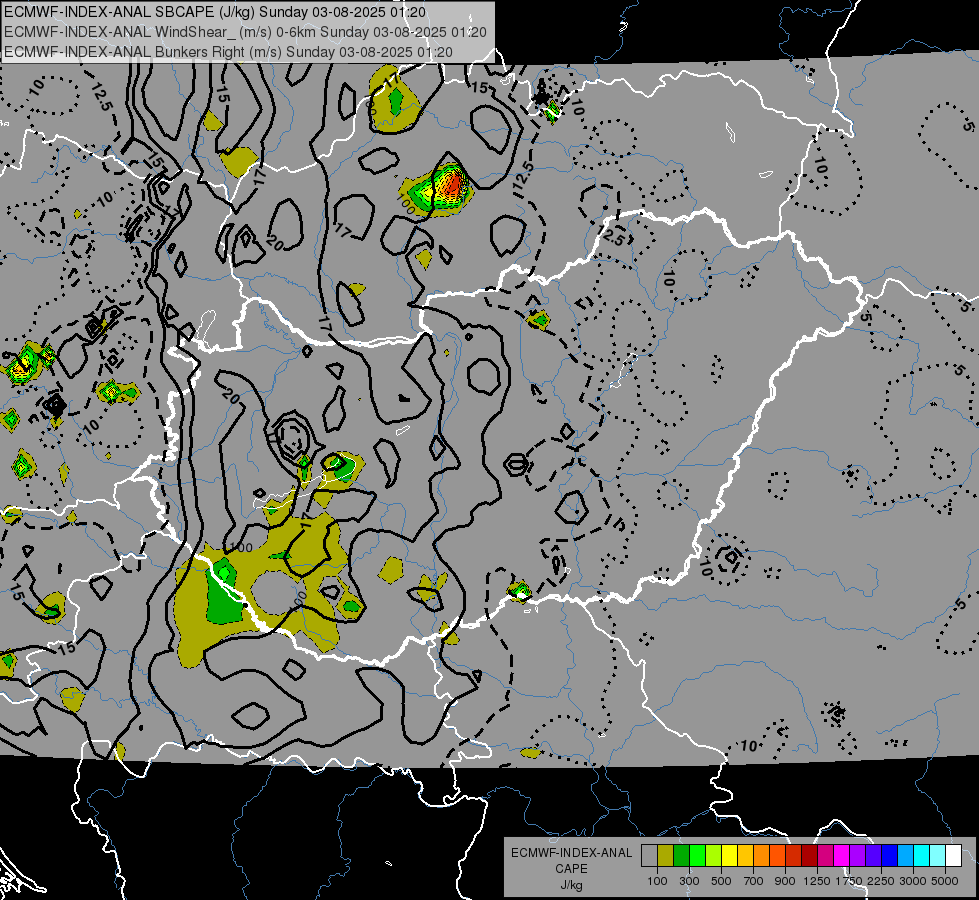This screenshot has width=979, height=900.
Task: Select the olive legend swatch above 100
Action: pos(666,855)
